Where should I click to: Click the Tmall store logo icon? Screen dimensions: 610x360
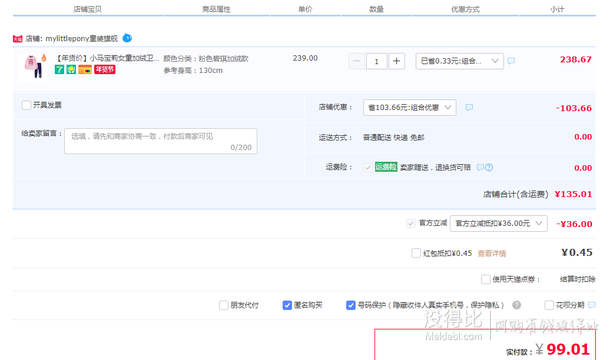click(18, 39)
